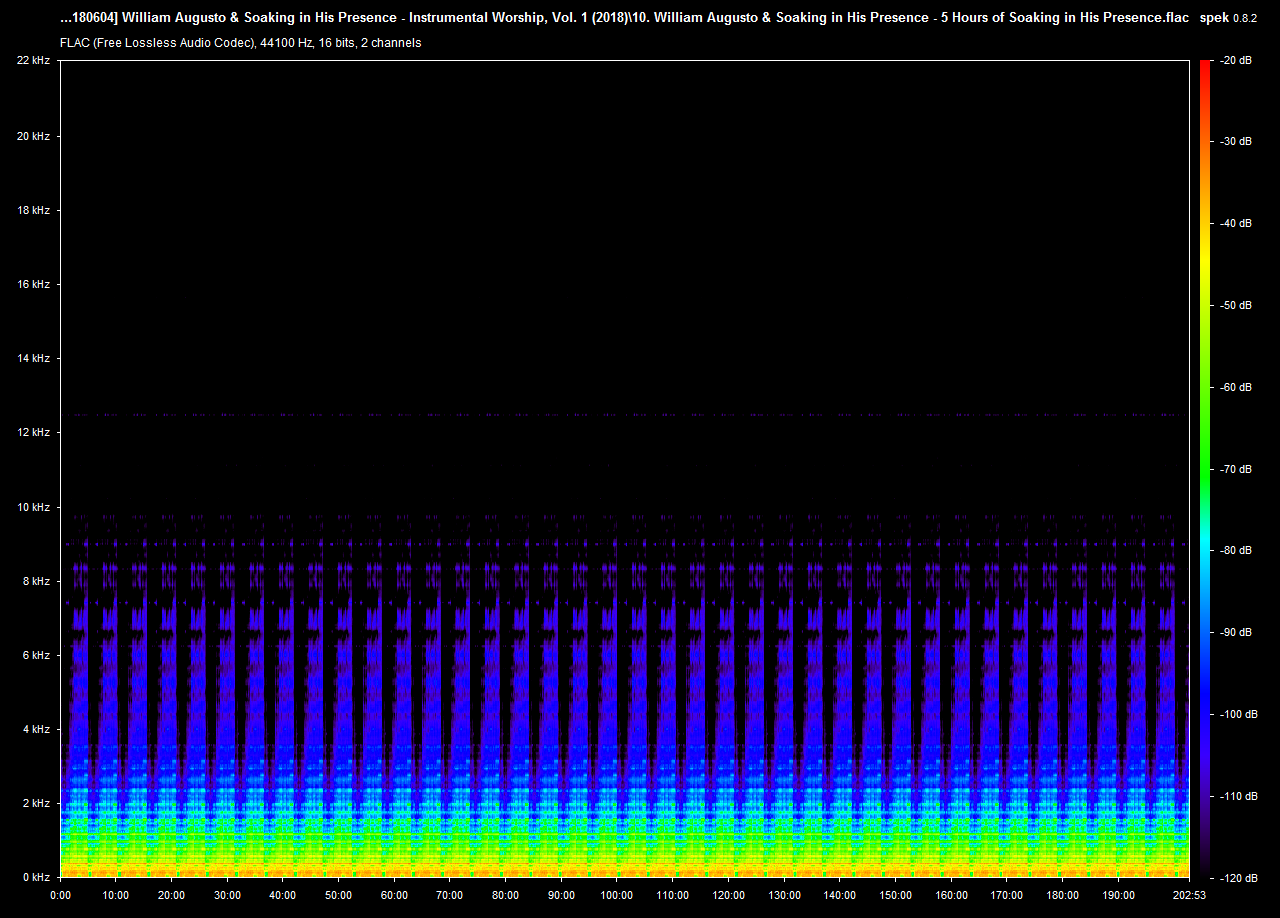Click the -60 dB scale label
1280x918 pixels.
pos(1236,387)
